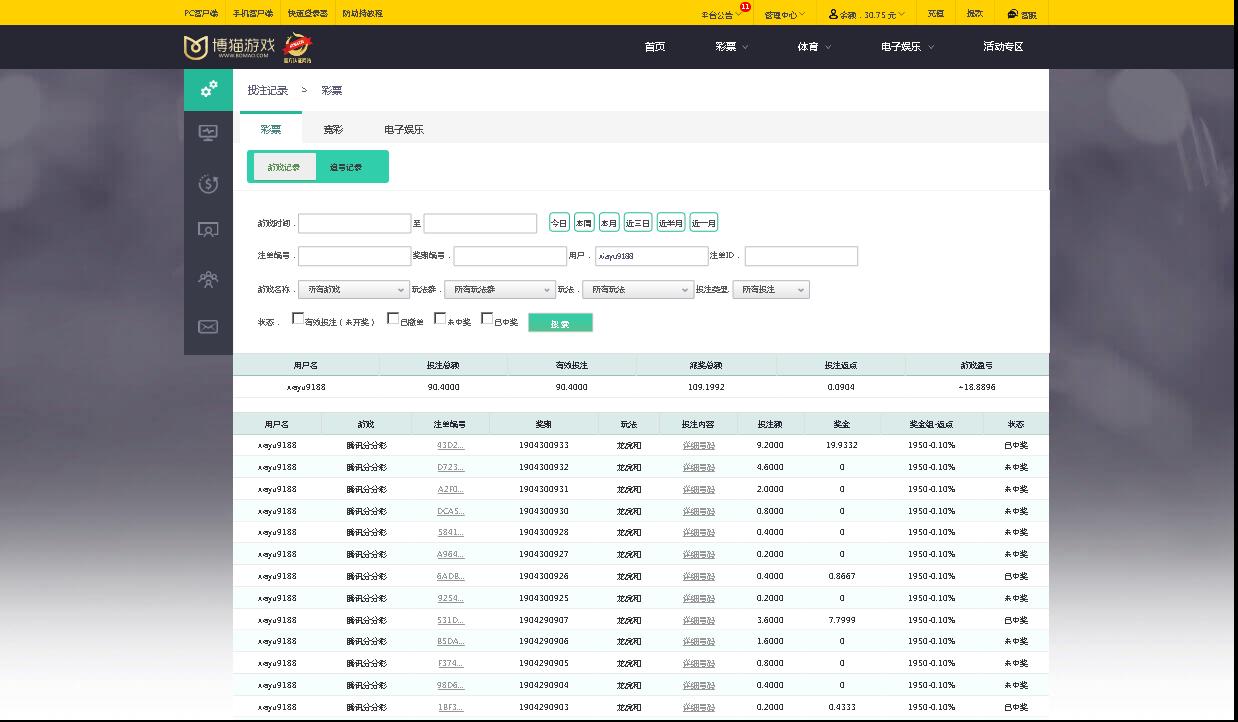Open the monitor chart sidebar icon
The image size is (1238, 722).
click(208, 133)
